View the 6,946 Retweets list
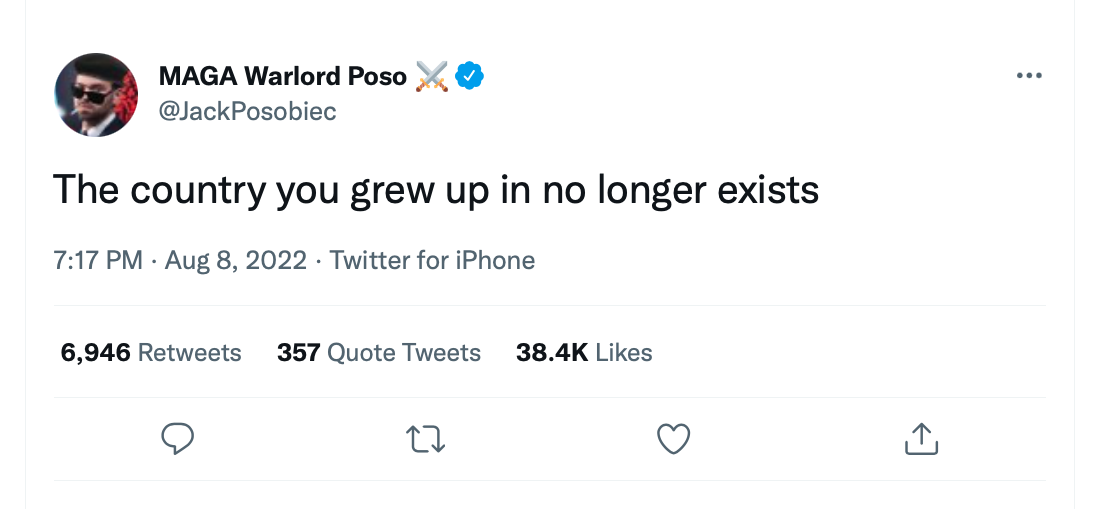 pos(151,353)
